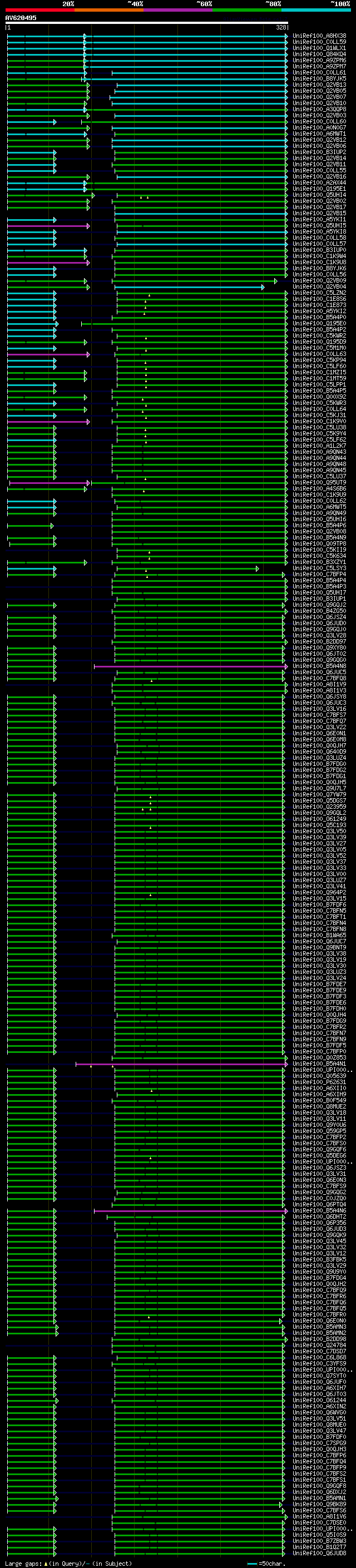This screenshot has width=356, height=1568.
Task: Select hit label UniRef100_Q195E1
Action: pos(319,189)
